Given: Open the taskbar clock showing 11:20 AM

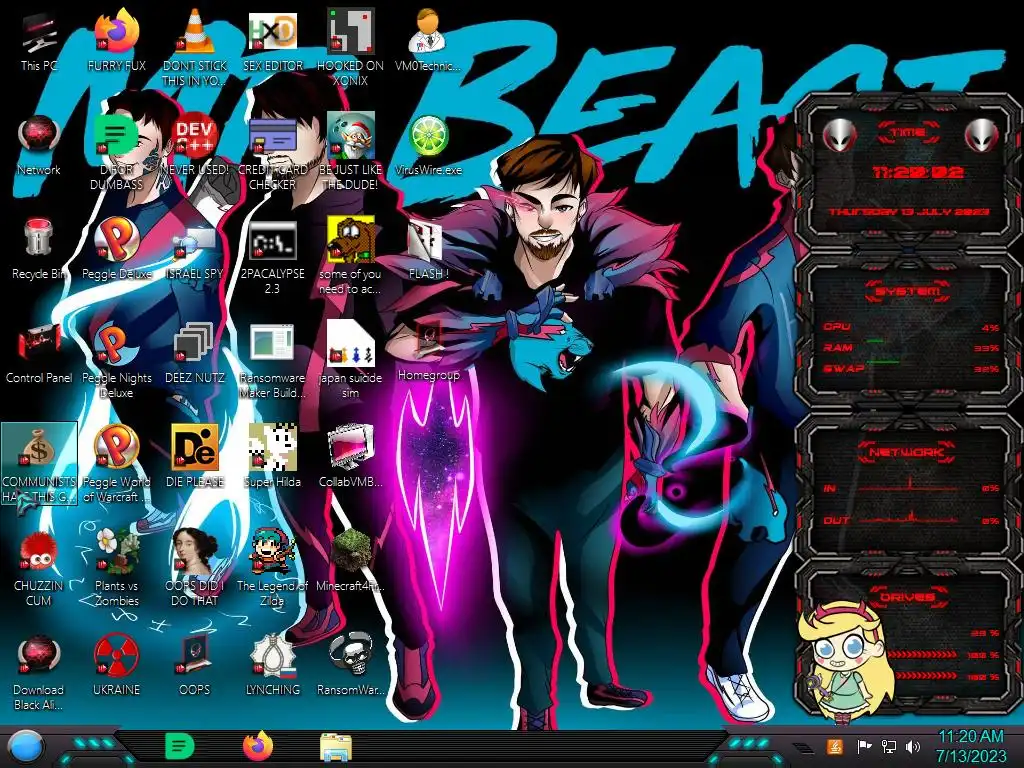Looking at the screenshot, I should [x=970, y=746].
